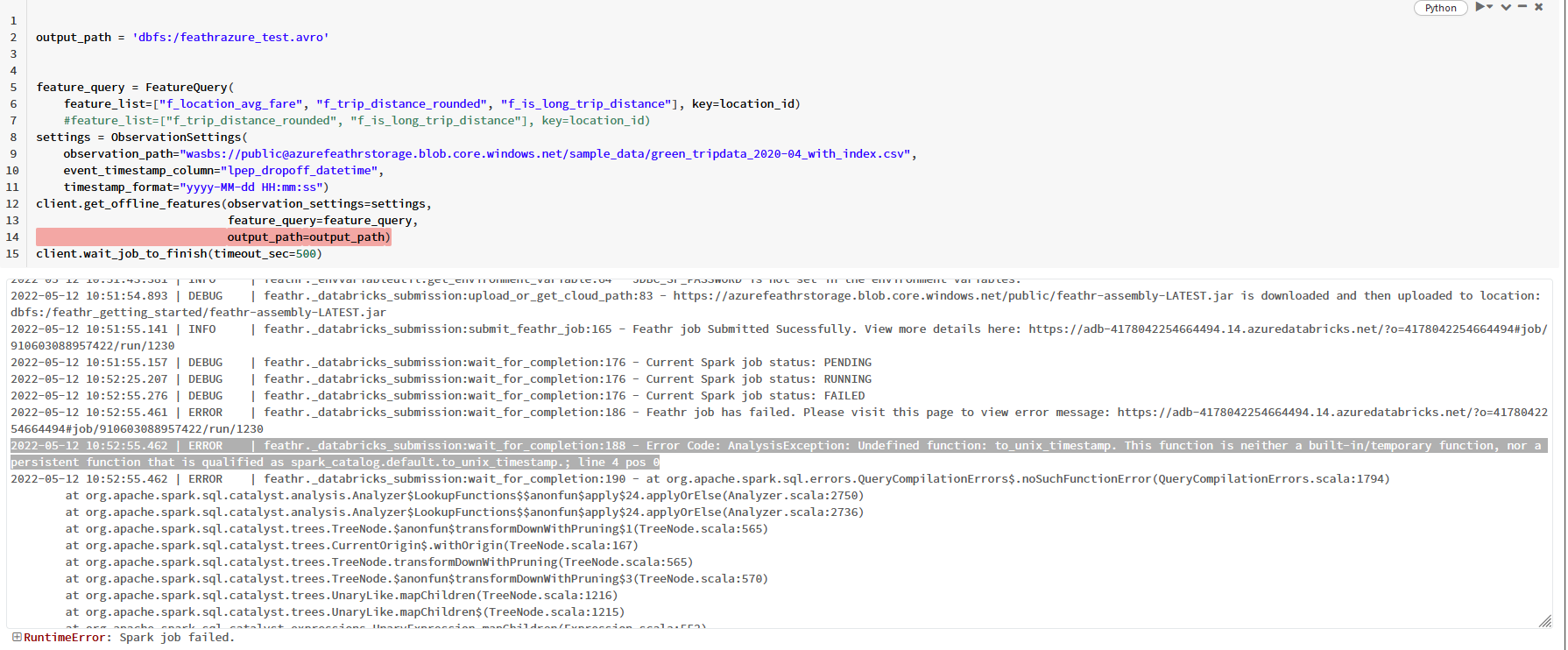Click the feathr-assembly-LATEST.jar download URL in log
Screen dimensions: 1568x650
[953, 296]
